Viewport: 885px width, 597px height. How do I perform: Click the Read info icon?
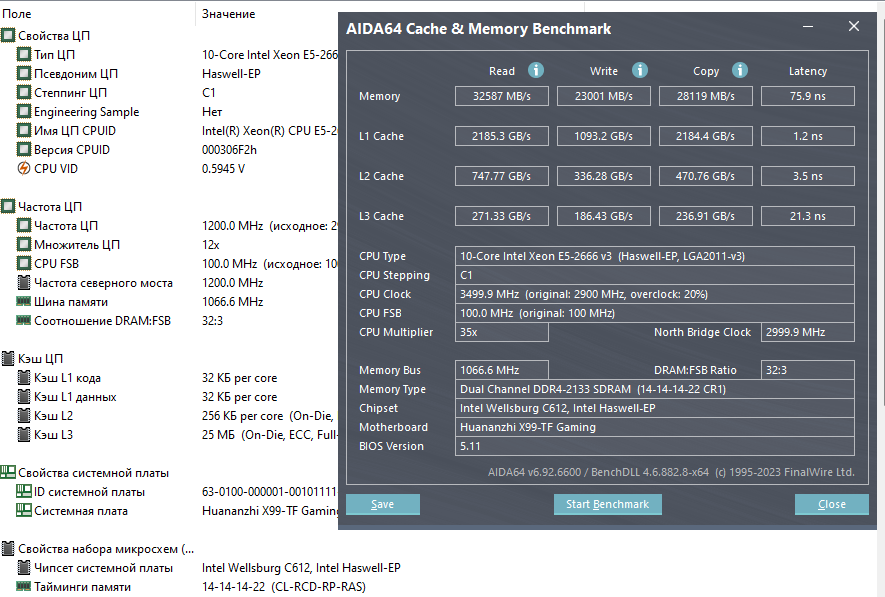(536, 70)
